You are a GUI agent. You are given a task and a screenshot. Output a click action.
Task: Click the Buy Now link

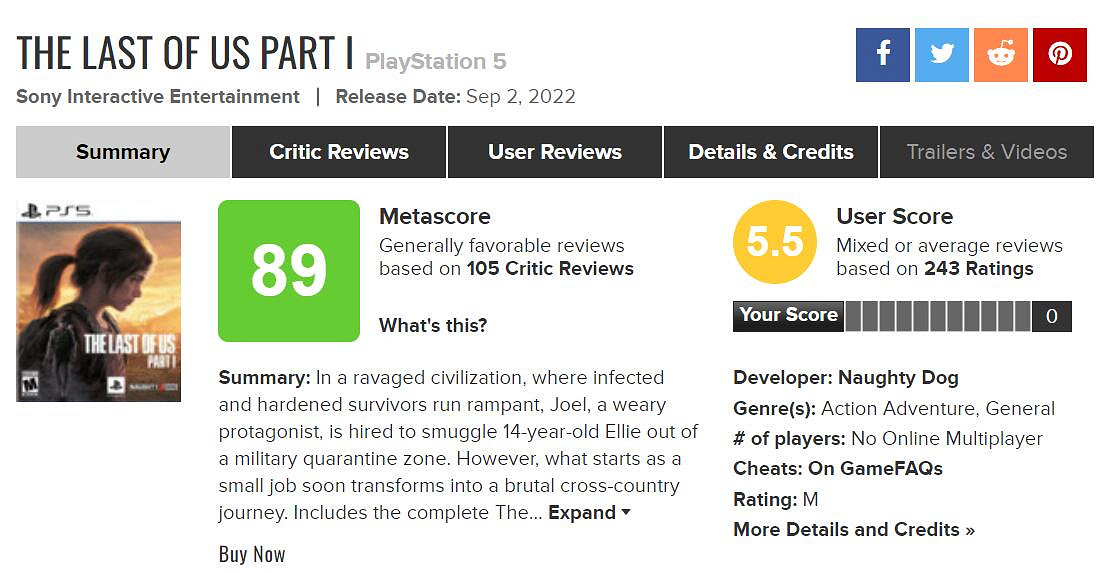(252, 554)
